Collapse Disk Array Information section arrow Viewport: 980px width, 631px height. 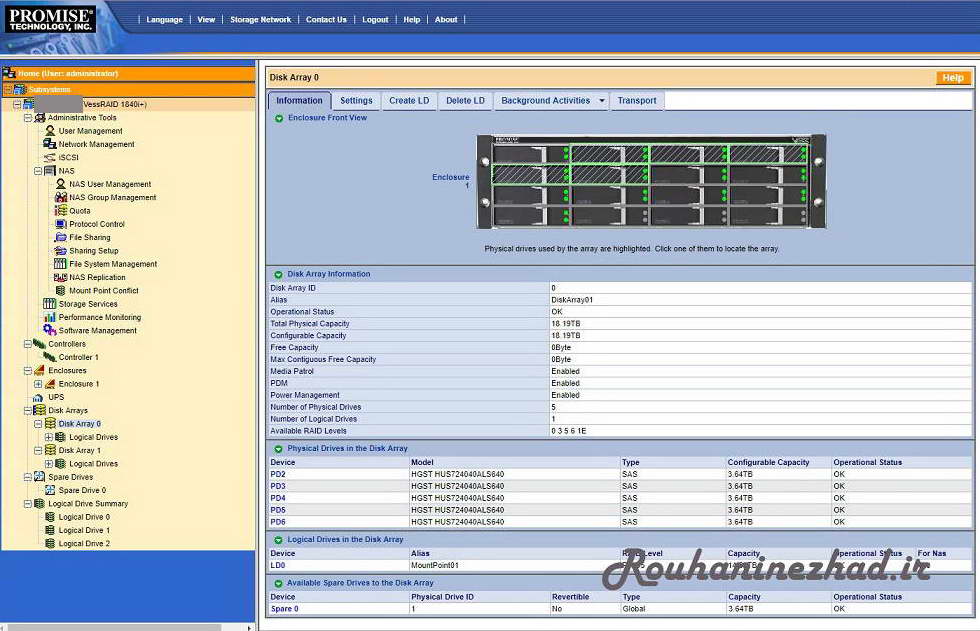[279, 274]
